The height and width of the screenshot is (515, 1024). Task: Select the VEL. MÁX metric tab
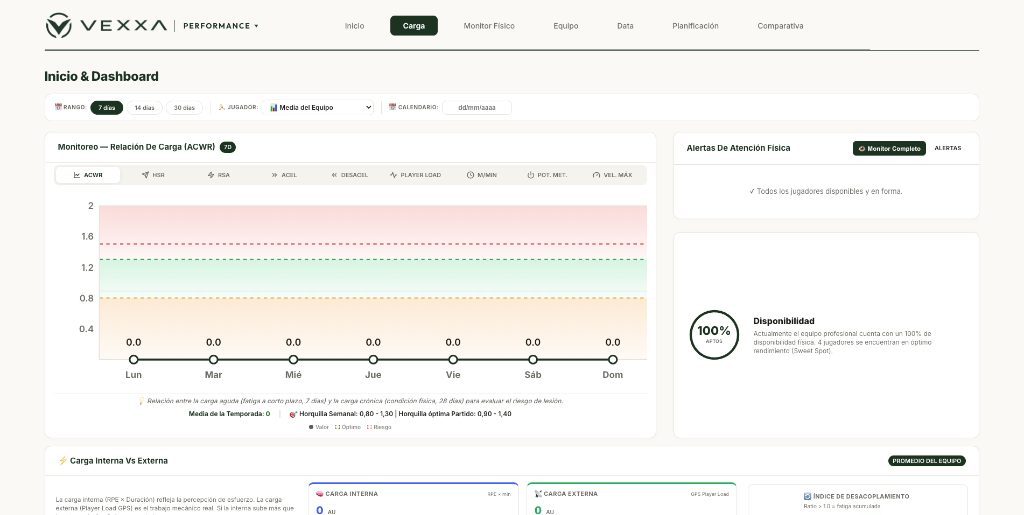613,175
